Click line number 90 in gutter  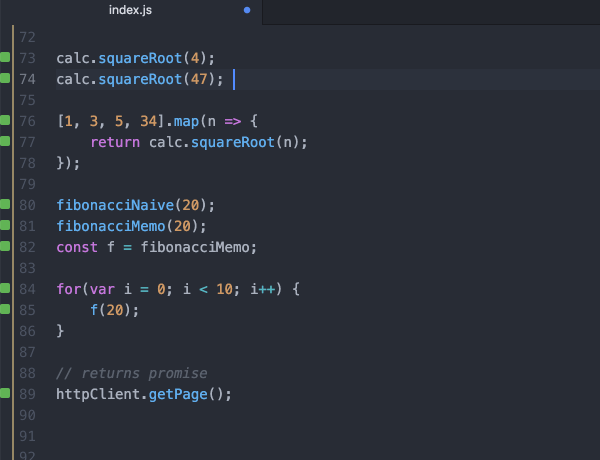click(x=28, y=415)
